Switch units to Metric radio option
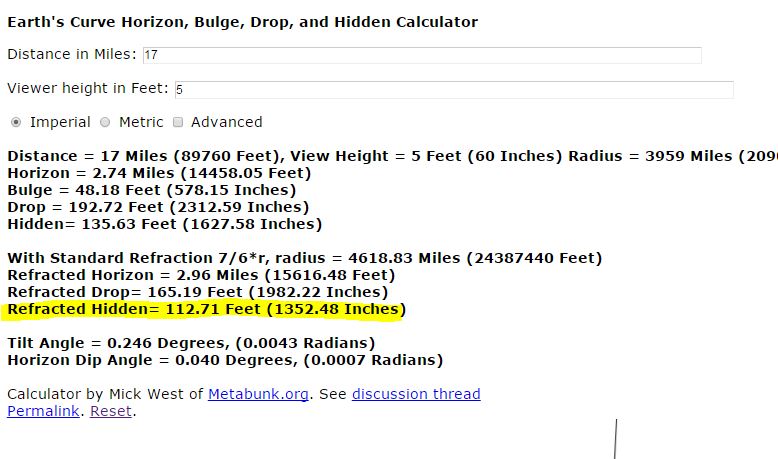 coord(105,122)
